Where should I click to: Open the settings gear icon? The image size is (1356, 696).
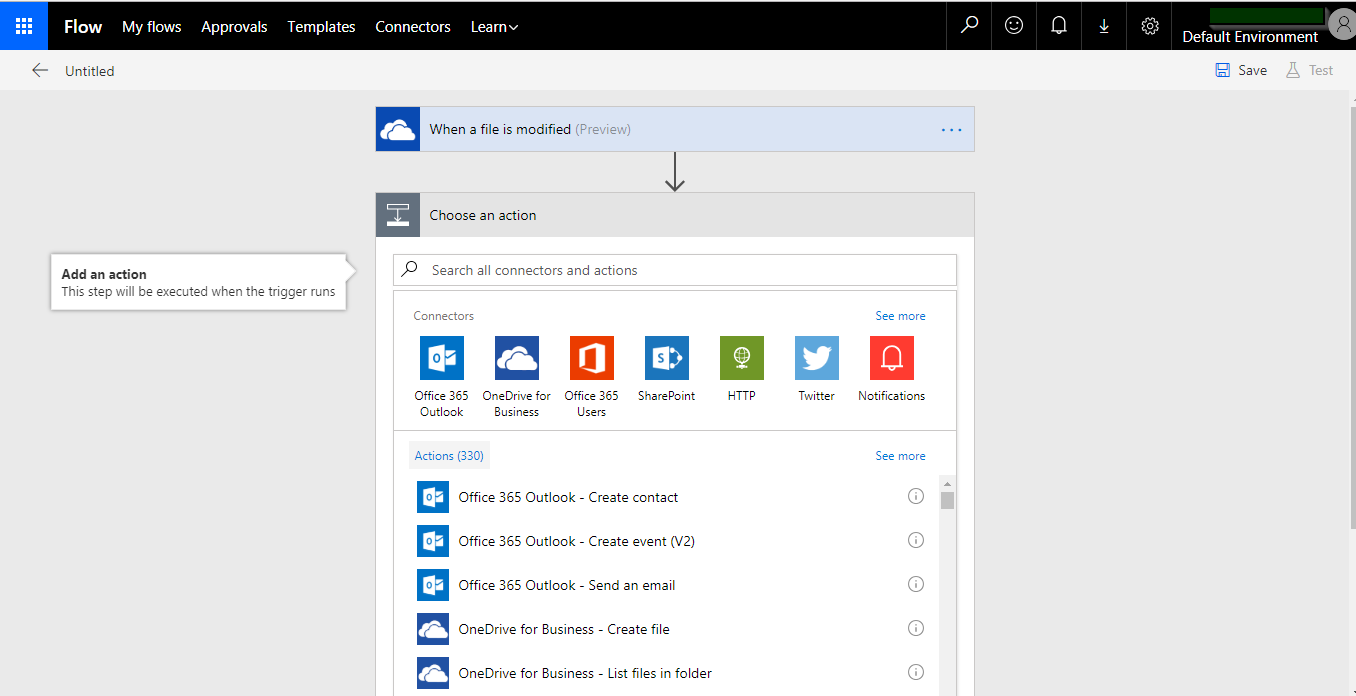click(x=1150, y=26)
